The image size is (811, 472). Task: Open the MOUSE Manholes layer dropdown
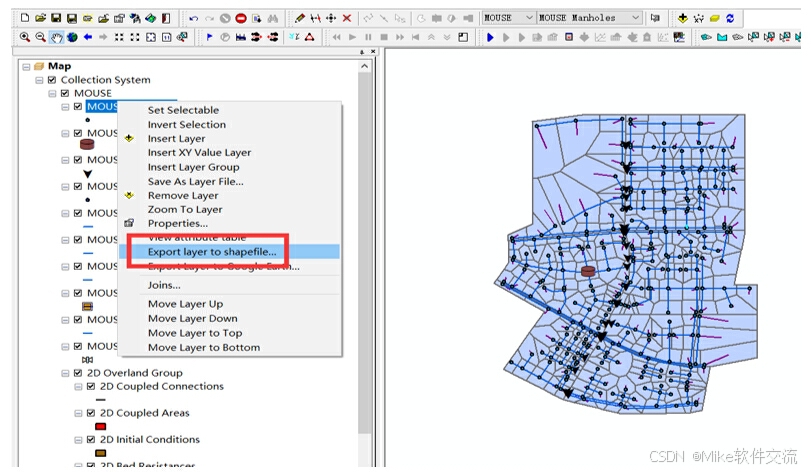pyautogui.click(x=590, y=18)
